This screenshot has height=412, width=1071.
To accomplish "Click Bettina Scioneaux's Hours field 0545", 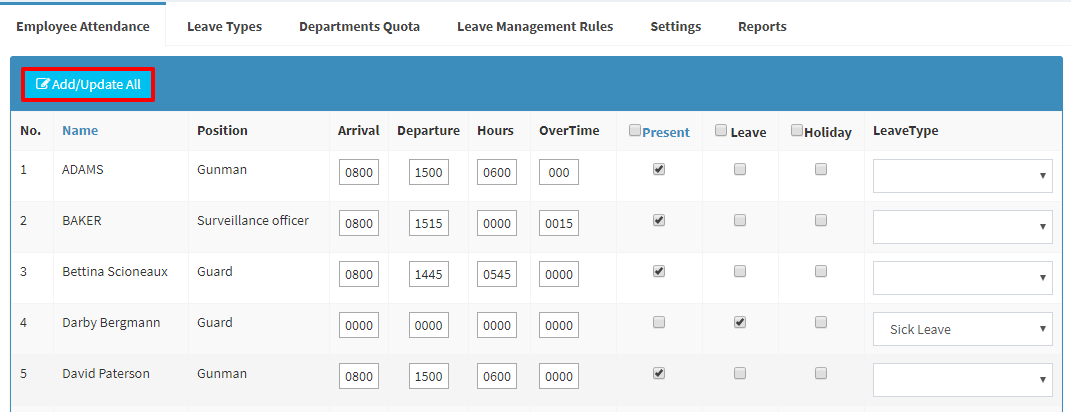I will pos(497,275).
